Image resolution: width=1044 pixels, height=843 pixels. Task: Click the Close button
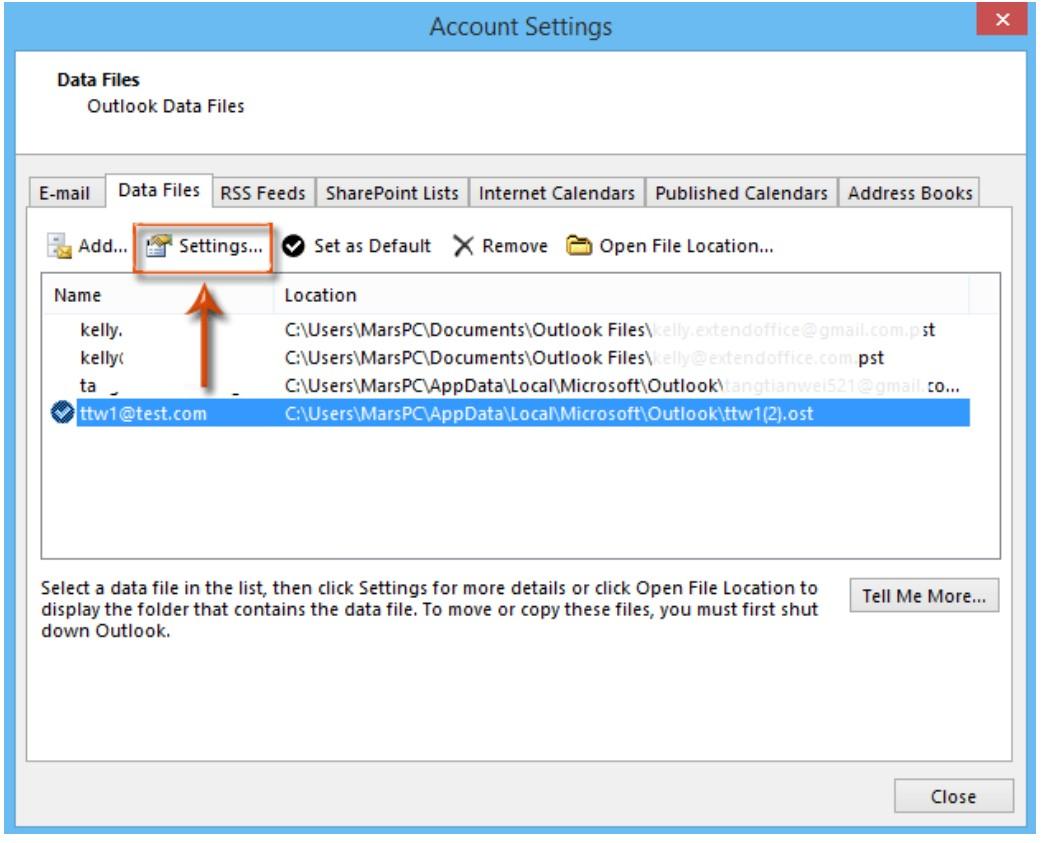[954, 797]
